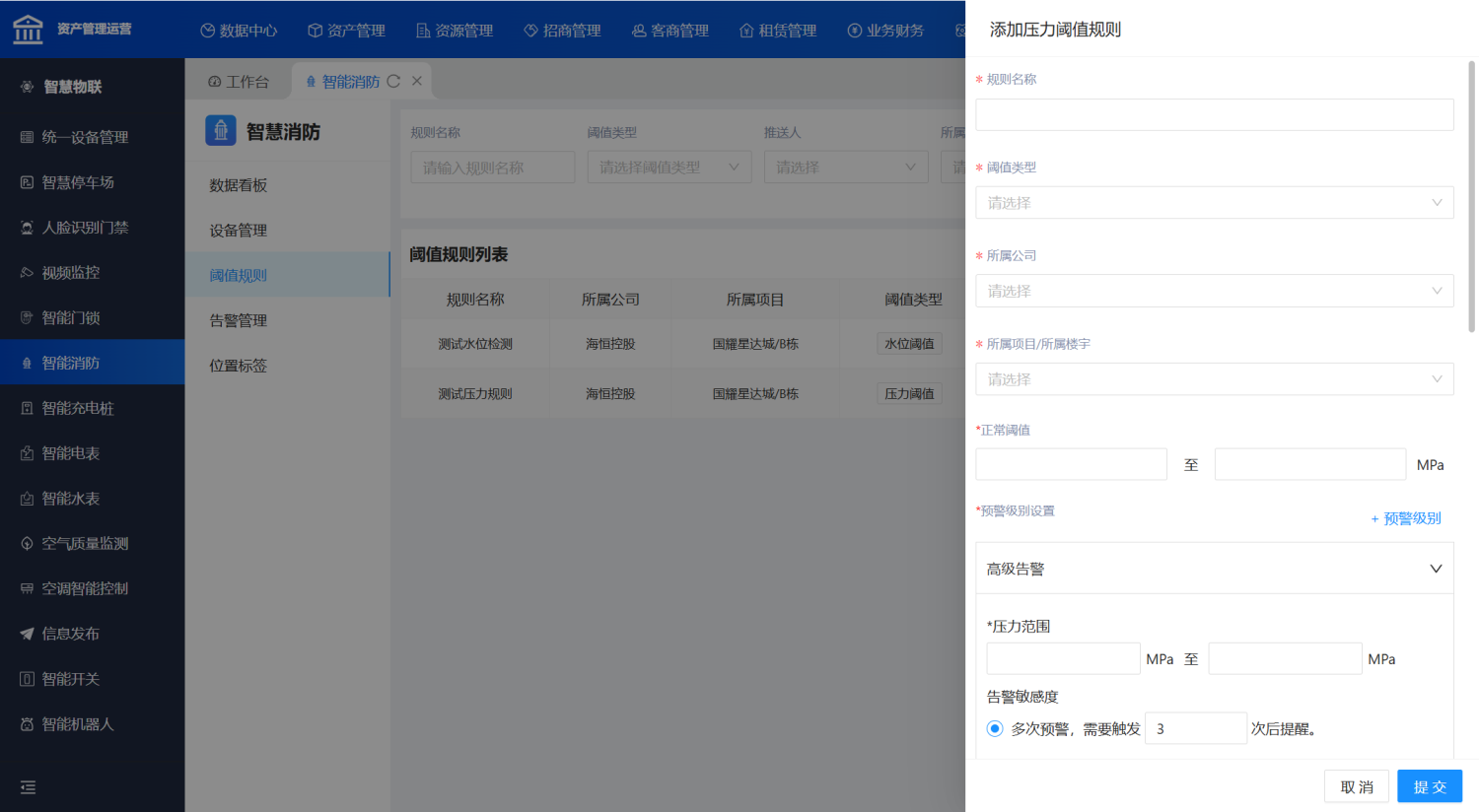Viewport: 1479px width, 812px height.
Task: Open the 所属公司 dropdown
Action: 1214,291
